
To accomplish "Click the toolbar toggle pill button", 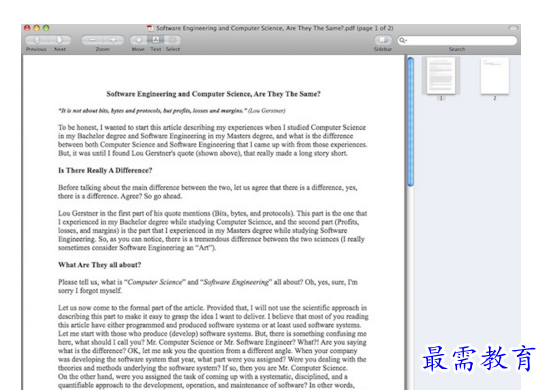I will [513, 28].
